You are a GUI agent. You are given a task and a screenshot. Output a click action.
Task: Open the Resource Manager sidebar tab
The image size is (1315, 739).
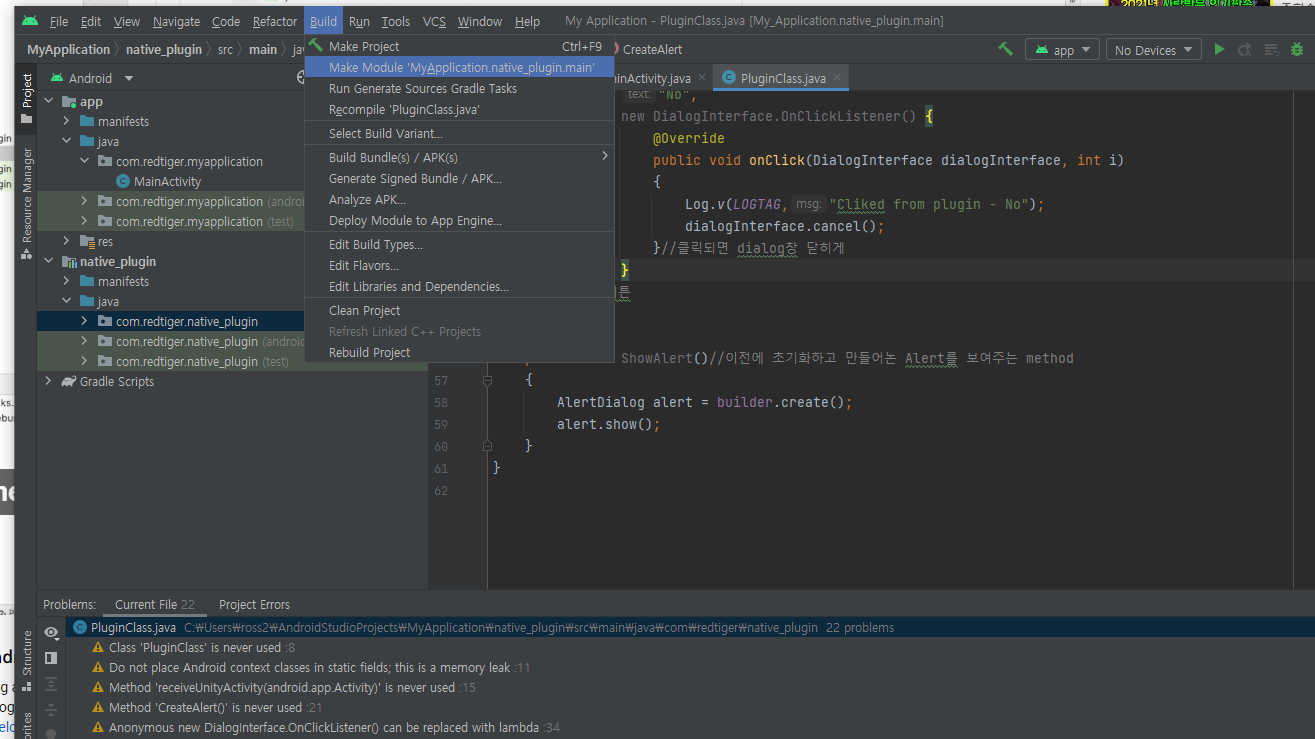coord(27,204)
